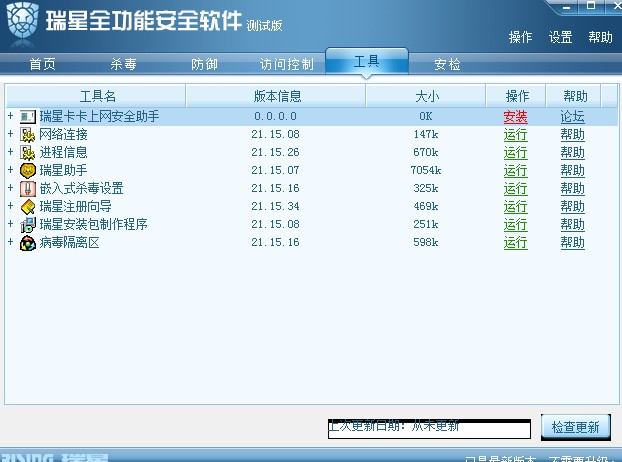
Task: Launch 瑞星注册向导 via 运行
Action: pyautogui.click(x=515, y=207)
